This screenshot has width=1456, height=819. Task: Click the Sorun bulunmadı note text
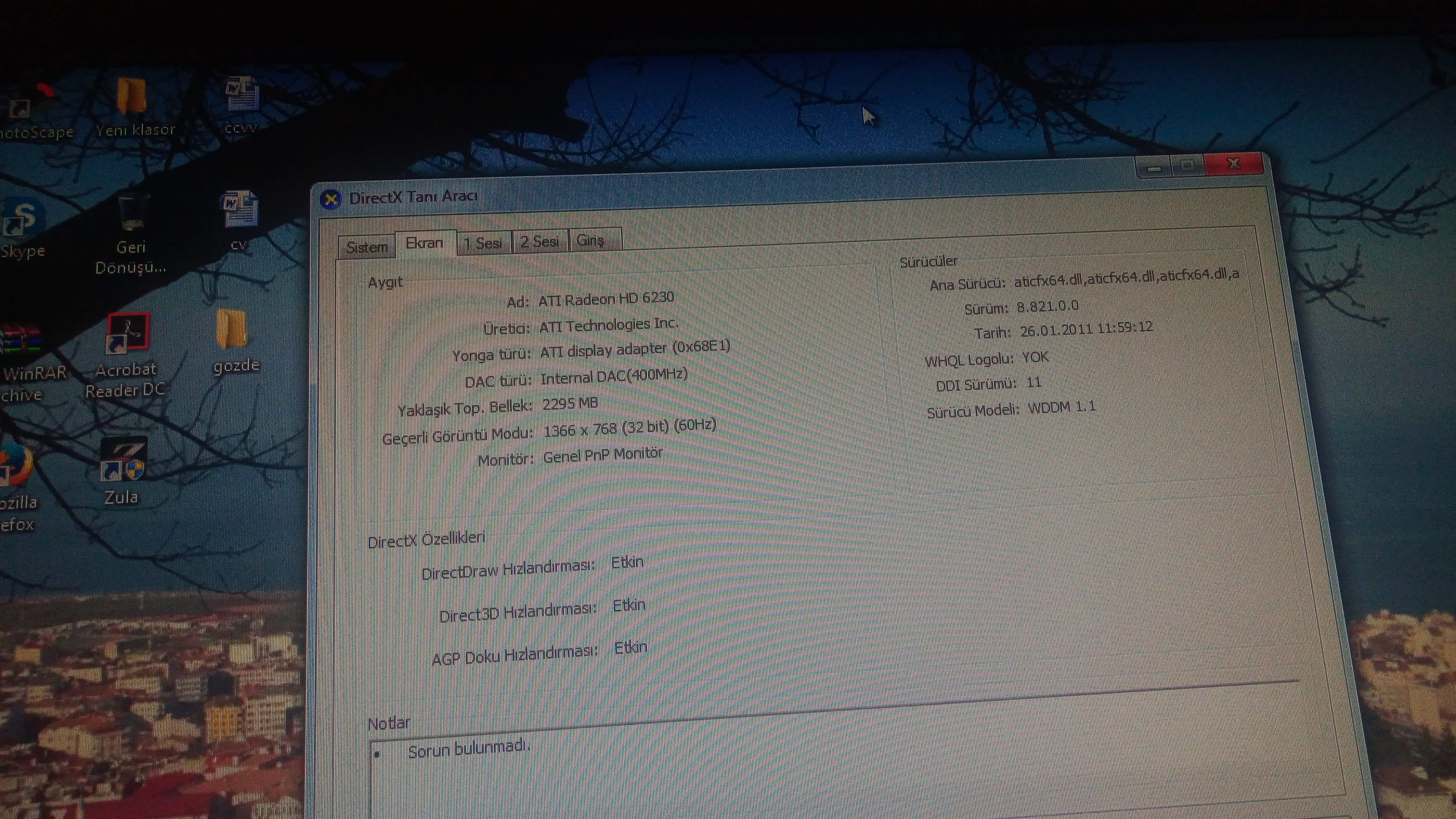click(469, 749)
